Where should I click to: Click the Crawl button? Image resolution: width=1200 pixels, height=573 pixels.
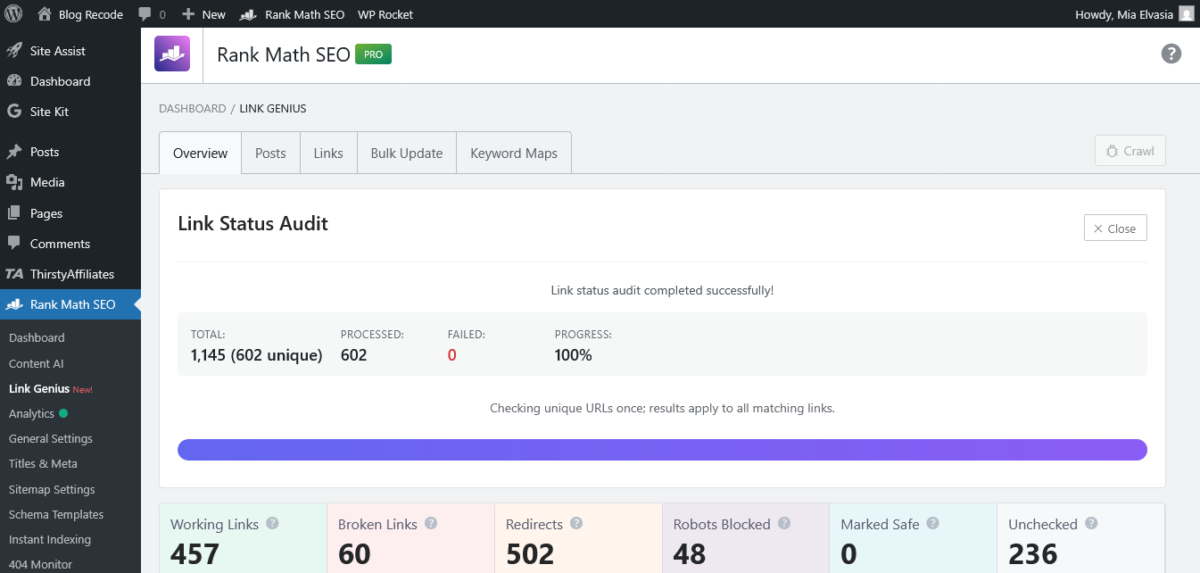[1130, 151]
